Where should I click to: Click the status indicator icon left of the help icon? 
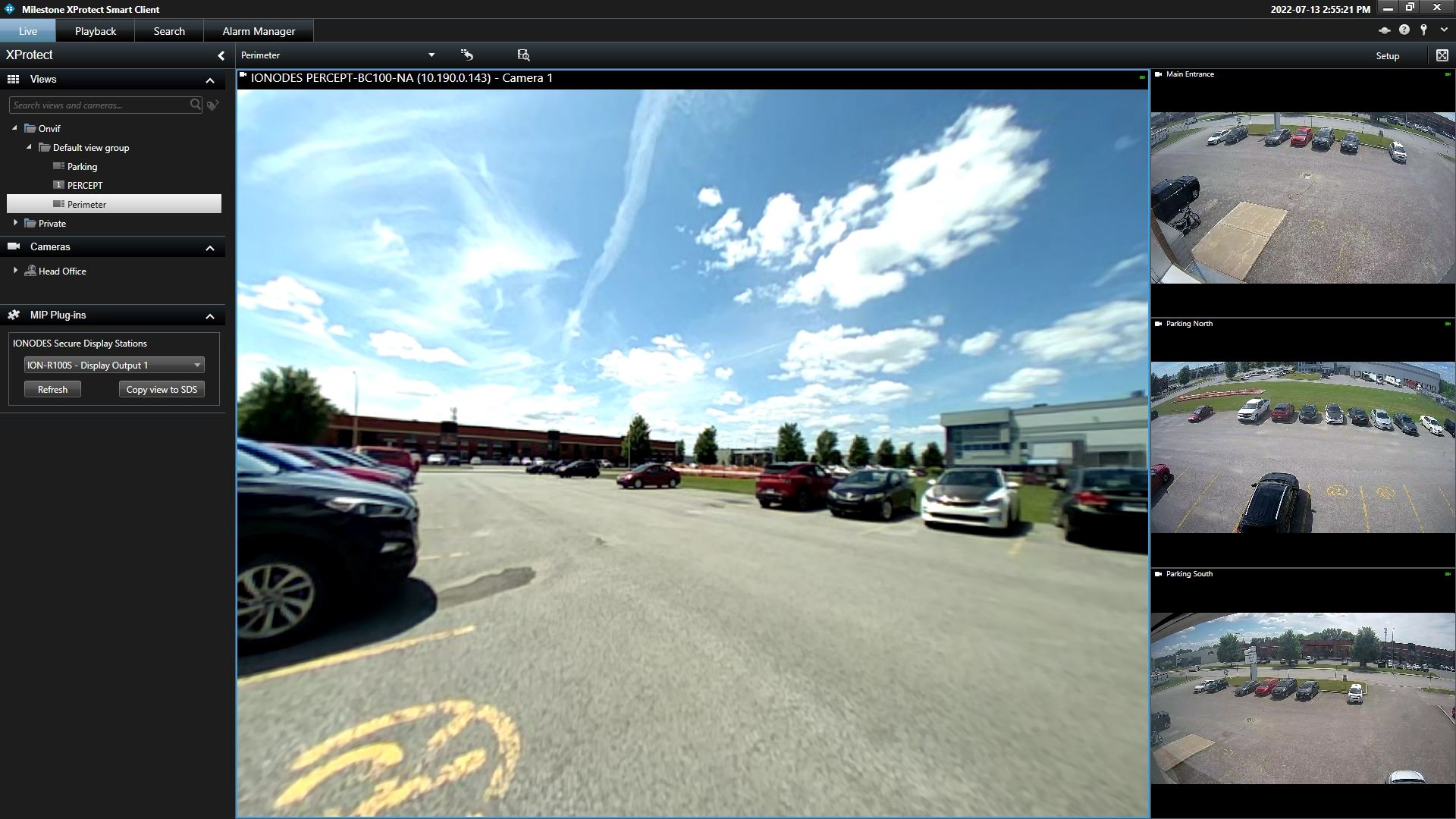[x=1384, y=30]
